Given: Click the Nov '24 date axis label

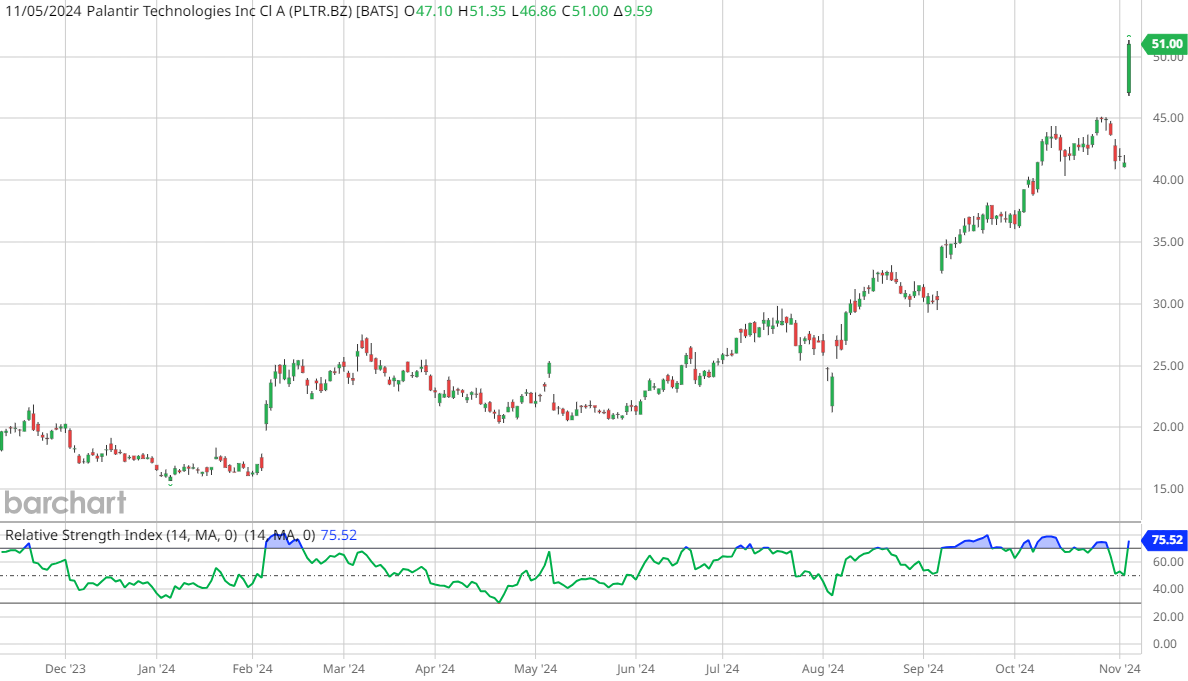Looking at the screenshot, I should tap(1120, 669).
